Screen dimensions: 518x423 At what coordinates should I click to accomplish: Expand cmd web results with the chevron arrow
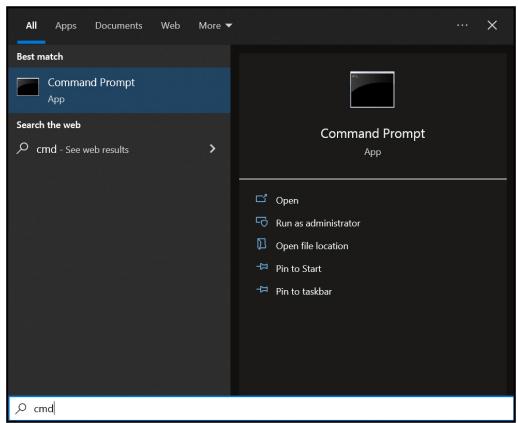pos(212,149)
